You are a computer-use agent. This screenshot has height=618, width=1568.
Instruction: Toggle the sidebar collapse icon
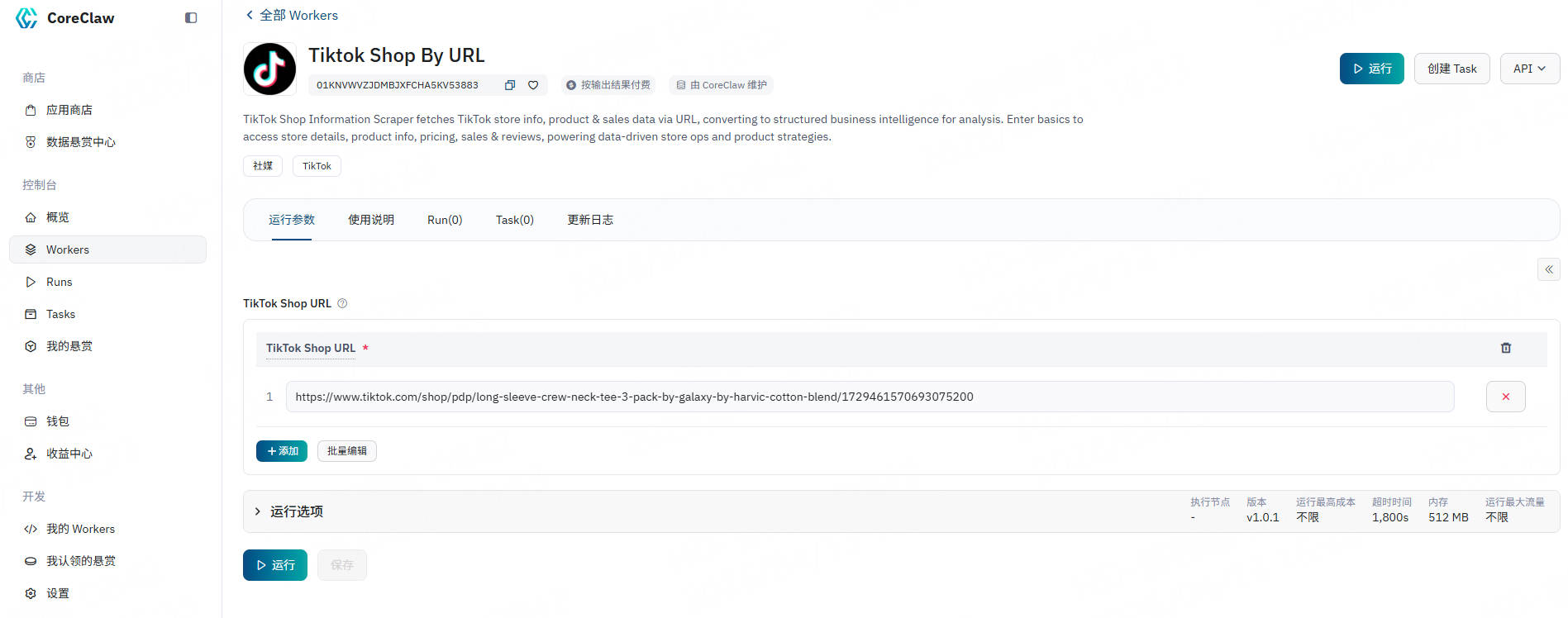(191, 18)
